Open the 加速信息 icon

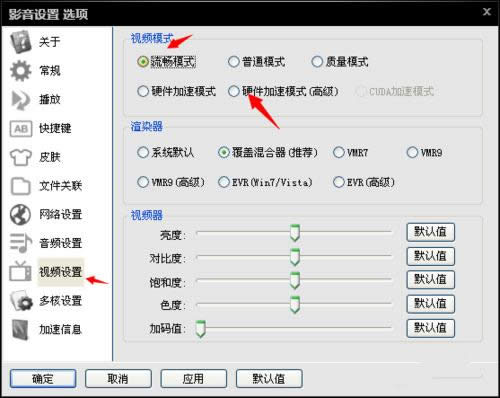point(21,329)
